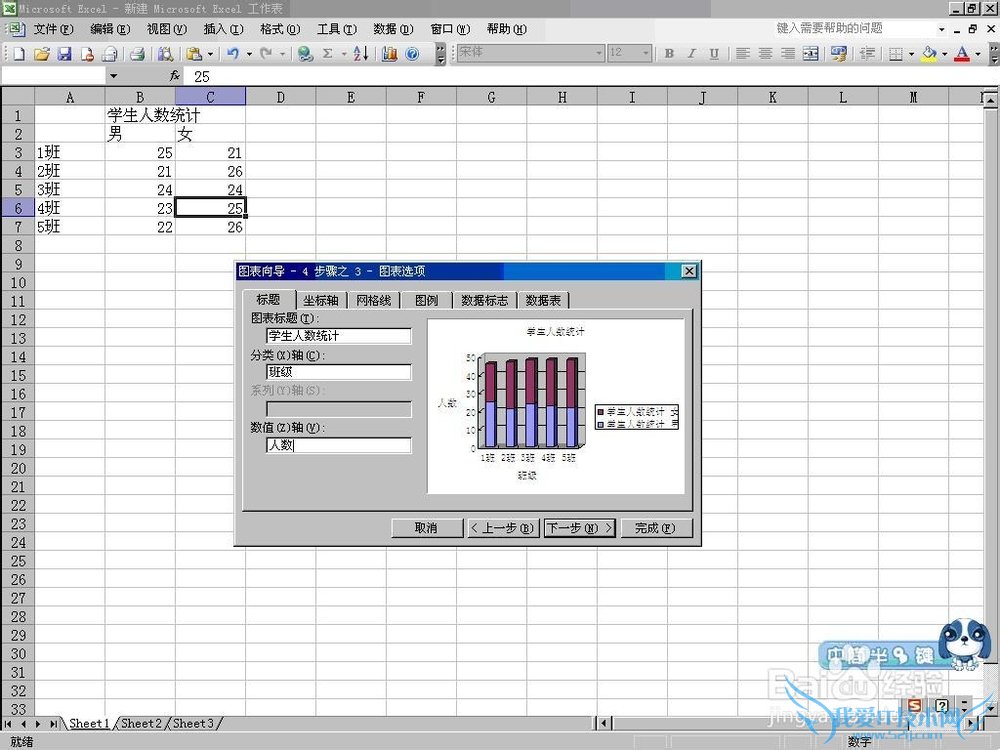Click the 取消 button in chart wizard
Screen dimensions: 1000x750
pos(427,528)
